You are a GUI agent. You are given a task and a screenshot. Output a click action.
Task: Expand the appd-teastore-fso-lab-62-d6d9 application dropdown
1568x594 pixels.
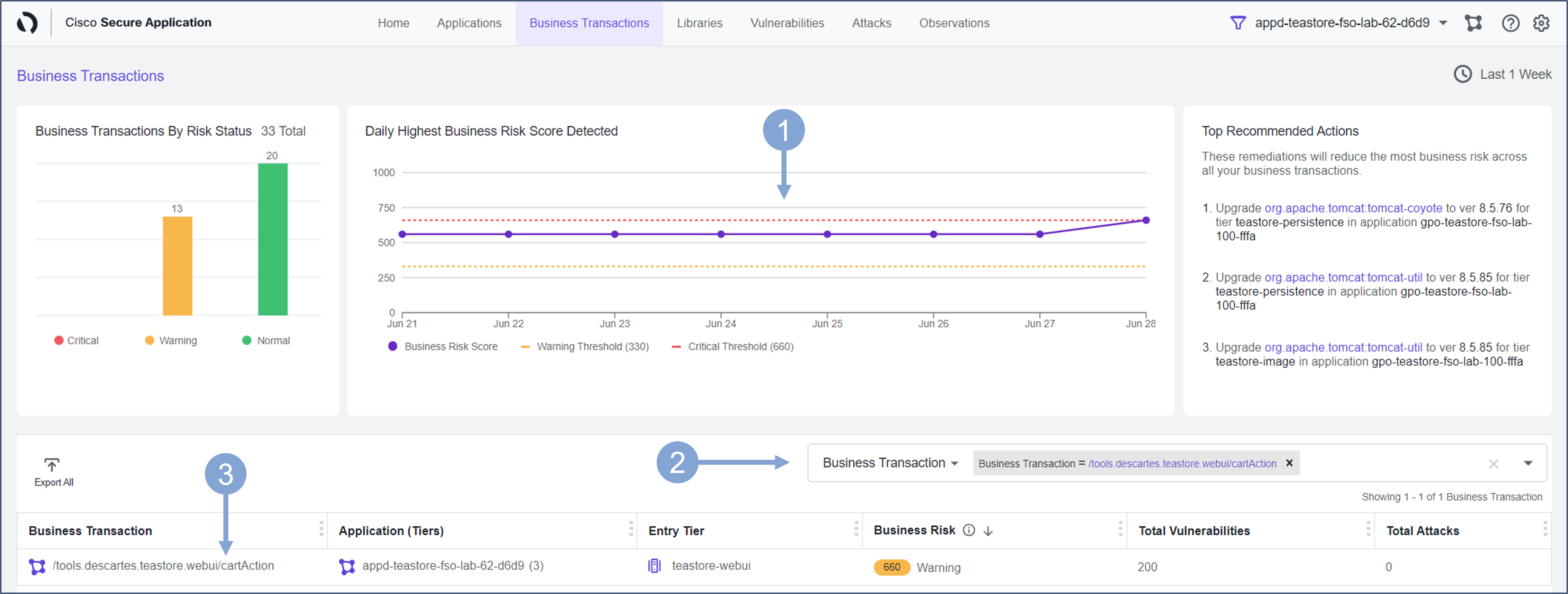pyautogui.click(x=1443, y=23)
